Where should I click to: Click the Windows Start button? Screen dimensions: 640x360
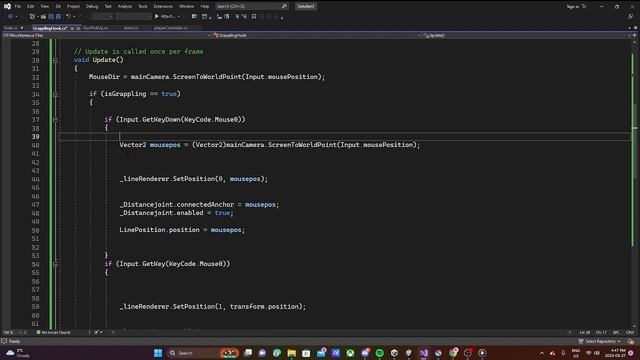click(158, 353)
